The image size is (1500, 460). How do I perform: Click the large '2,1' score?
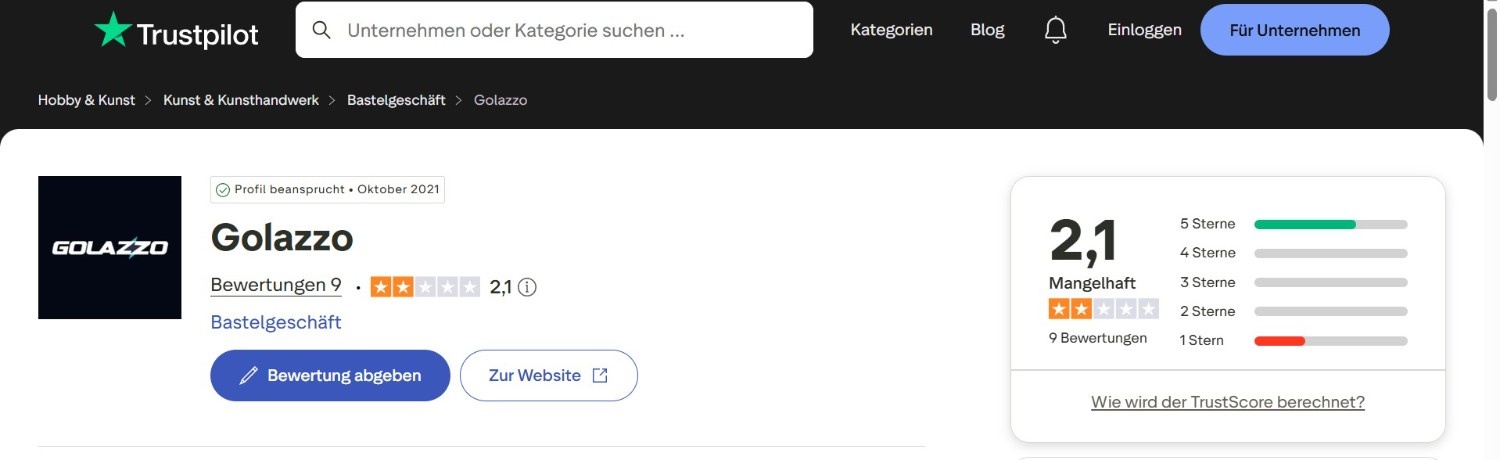tap(1083, 241)
